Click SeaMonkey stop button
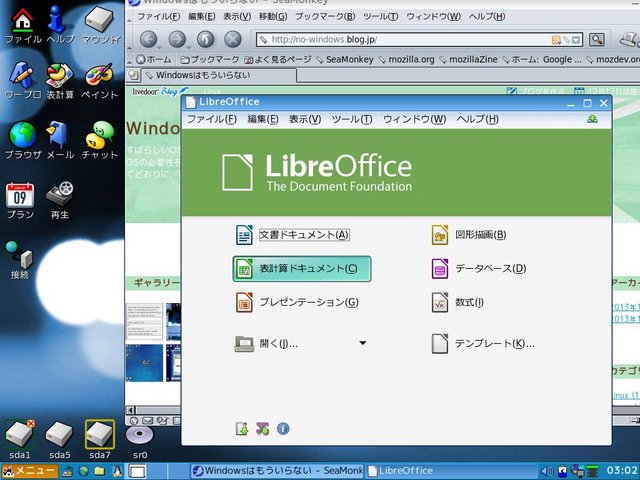The width and height of the screenshot is (640, 480). point(233,40)
